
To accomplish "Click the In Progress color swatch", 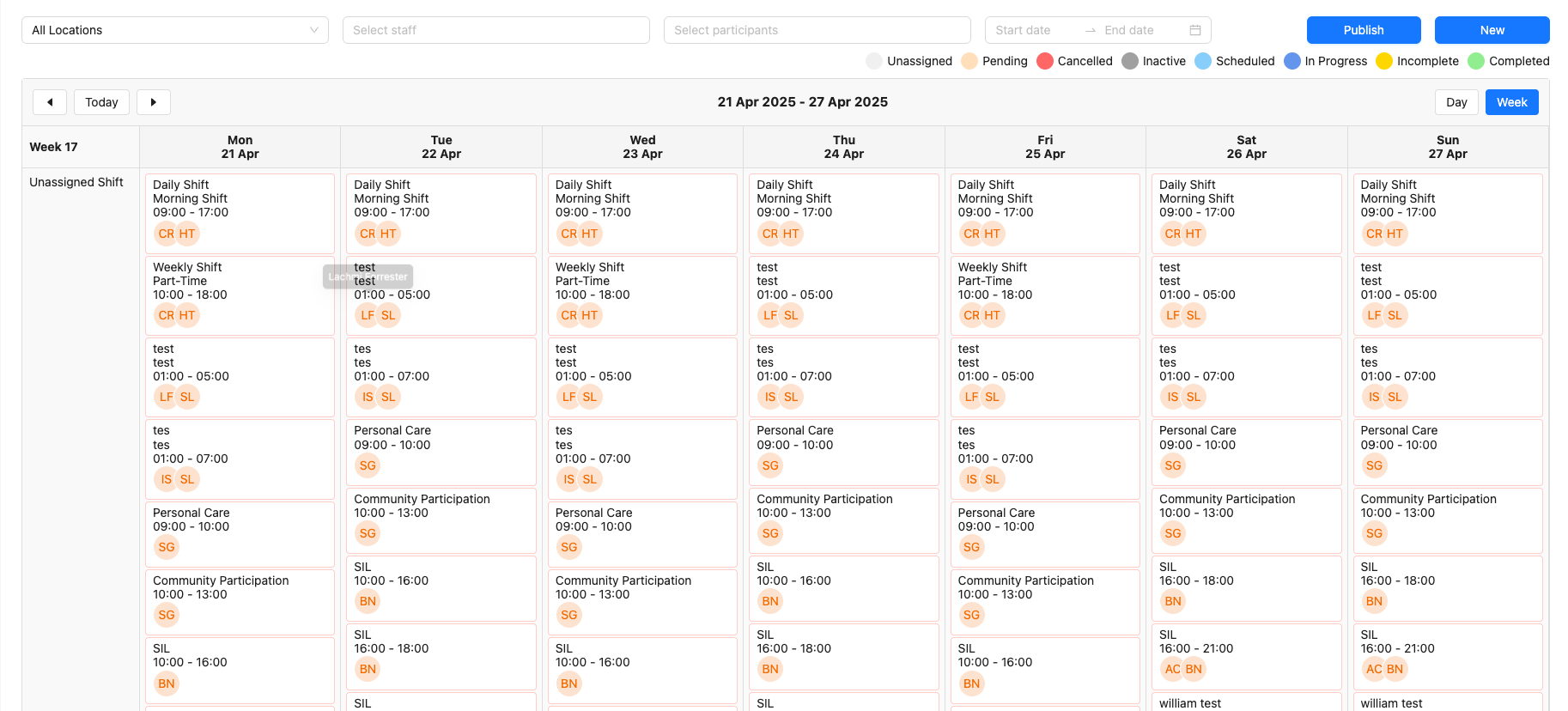I will [x=1292, y=61].
